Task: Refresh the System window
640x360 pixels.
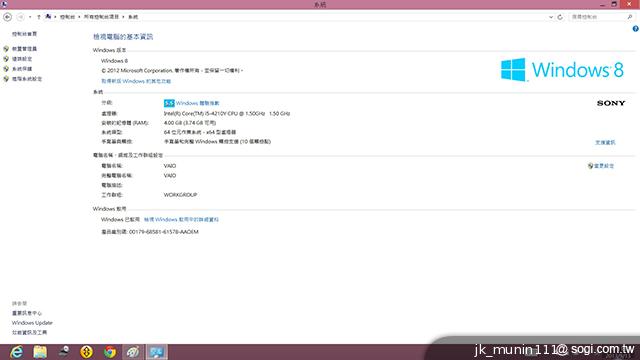Action: click(560, 17)
